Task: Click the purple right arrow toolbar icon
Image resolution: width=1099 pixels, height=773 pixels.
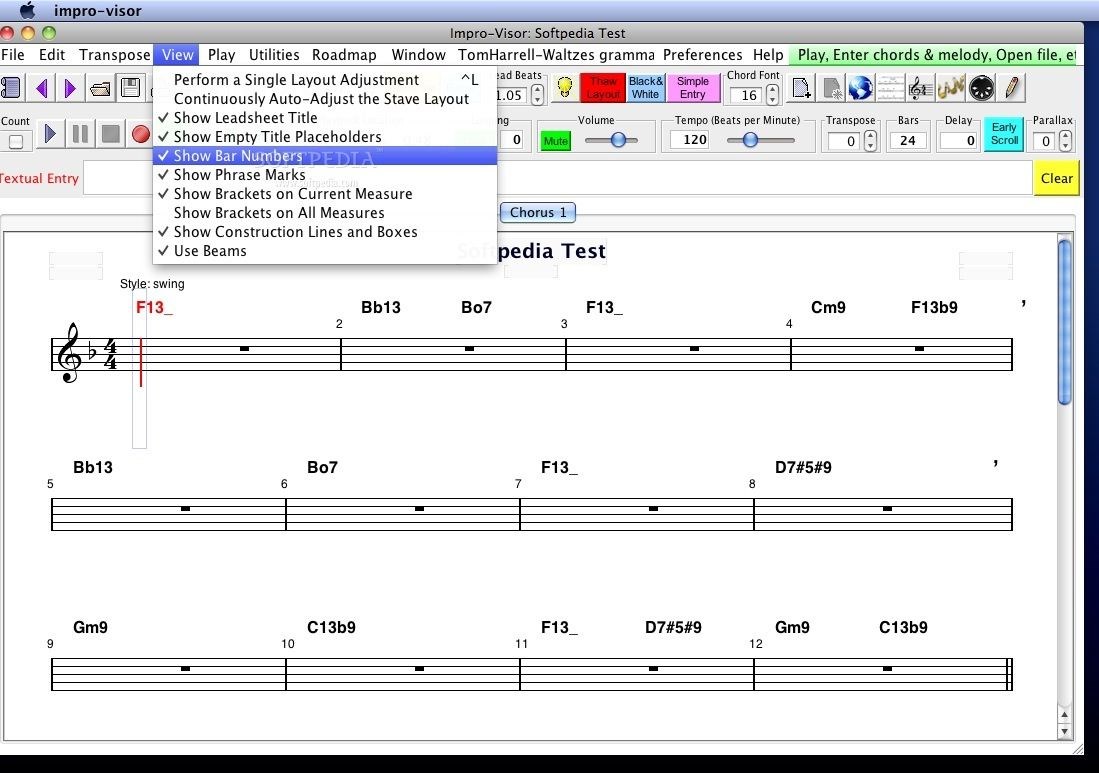Action: pyautogui.click(x=69, y=88)
